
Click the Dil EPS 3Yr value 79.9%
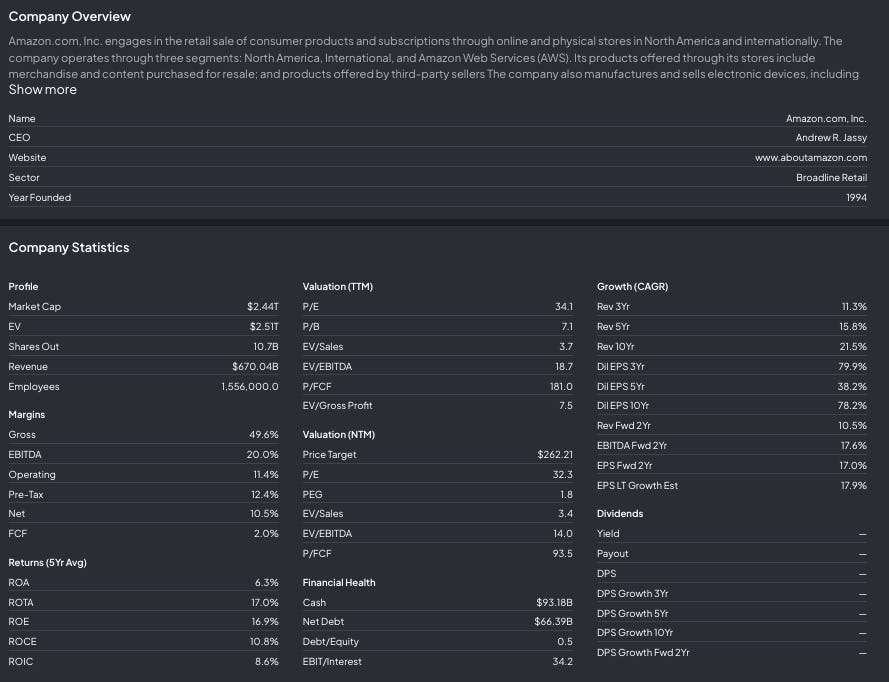[x=853, y=367]
